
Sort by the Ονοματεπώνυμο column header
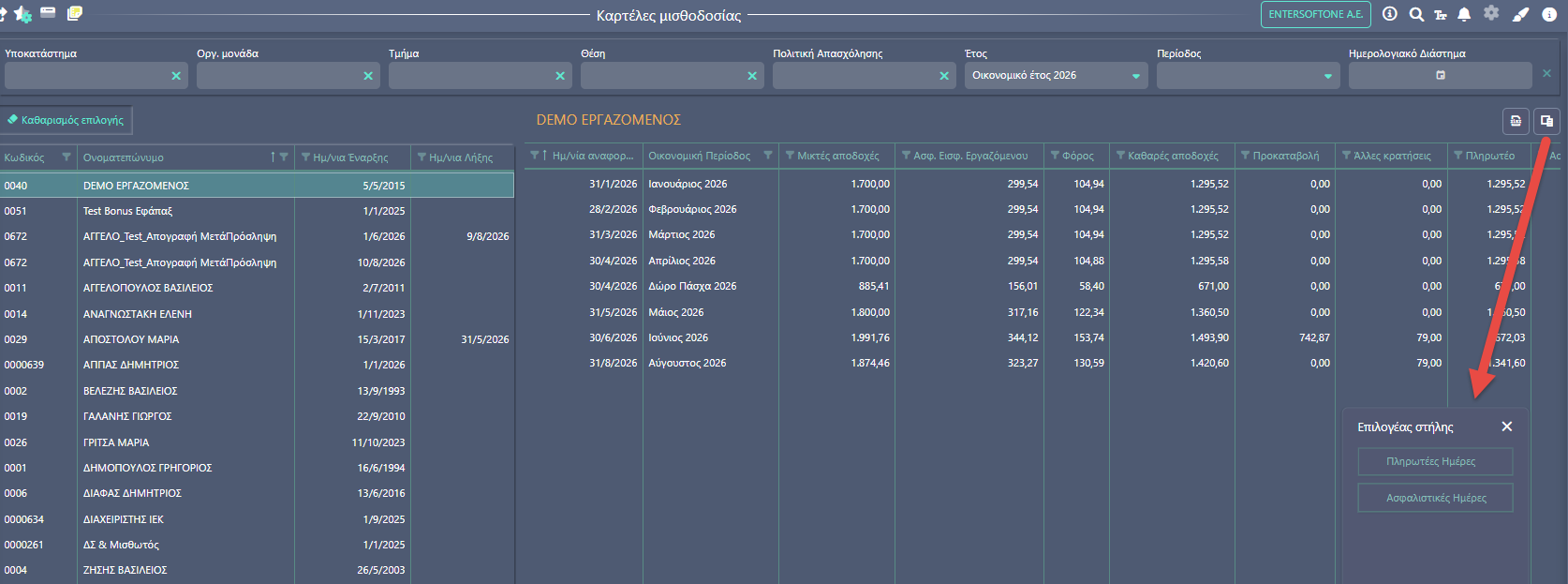tap(124, 157)
